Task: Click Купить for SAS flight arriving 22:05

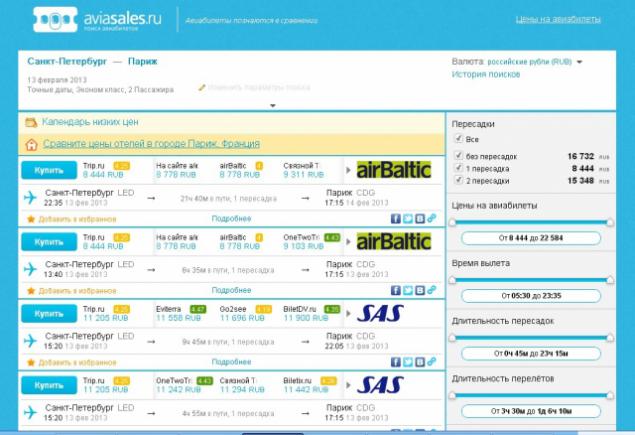Action: pyautogui.click(x=49, y=313)
